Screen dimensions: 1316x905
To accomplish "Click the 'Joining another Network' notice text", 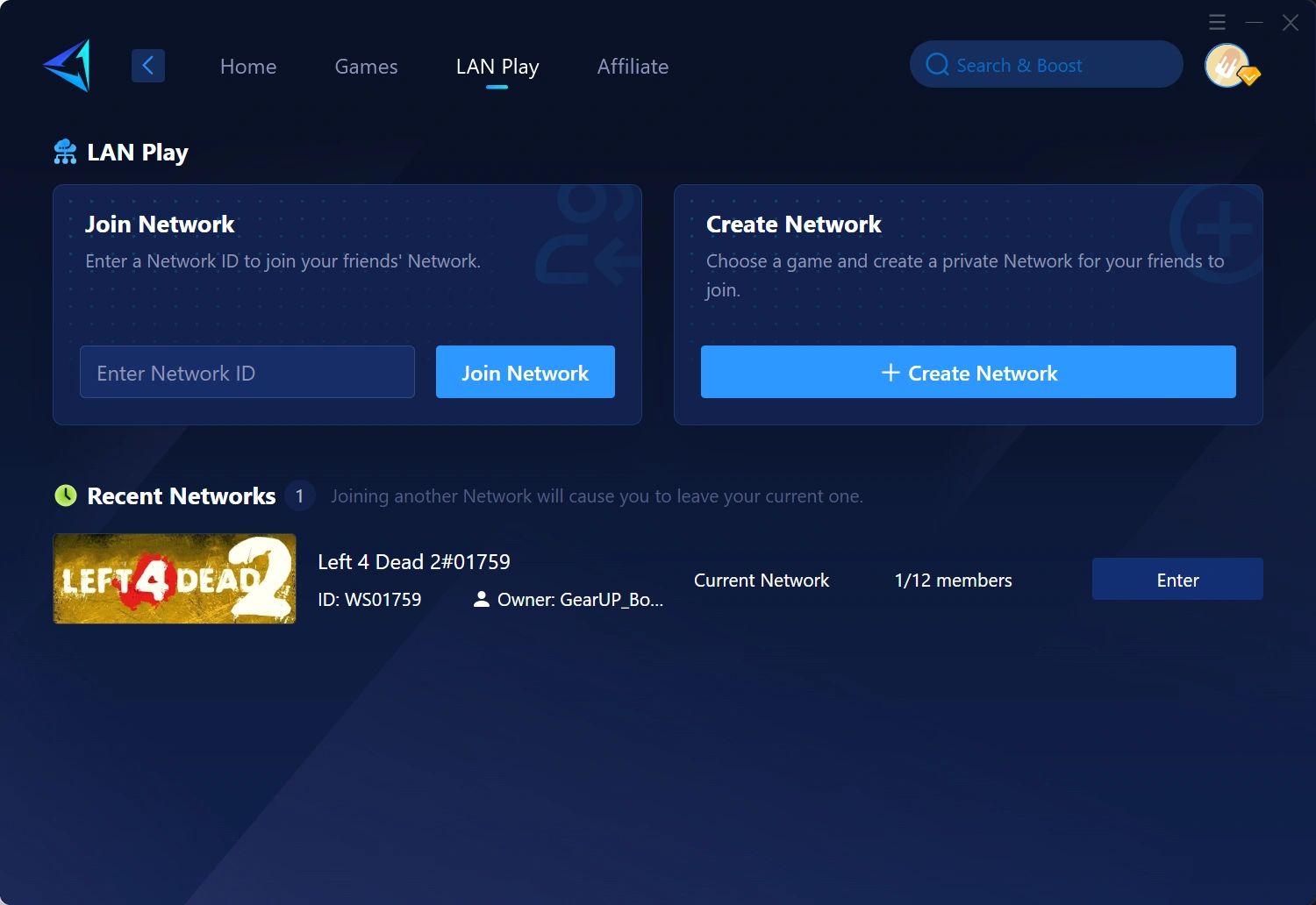I will [x=597, y=496].
